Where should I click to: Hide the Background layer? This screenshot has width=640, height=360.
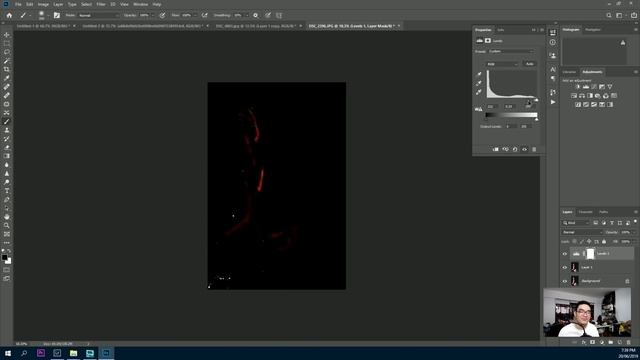coord(565,281)
